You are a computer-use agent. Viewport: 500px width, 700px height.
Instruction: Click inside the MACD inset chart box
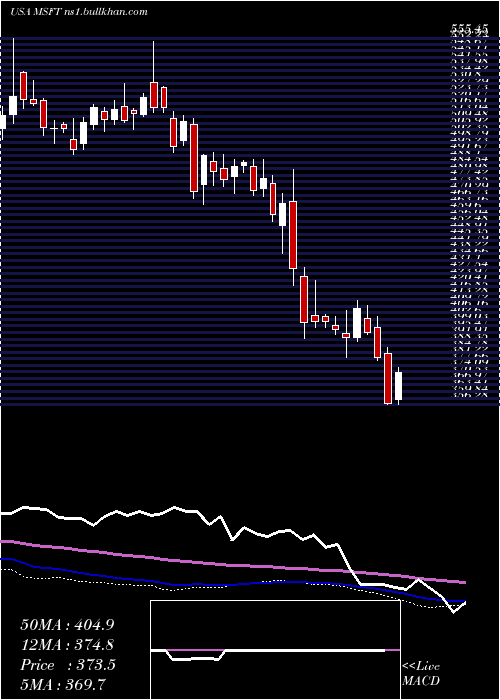(275, 650)
